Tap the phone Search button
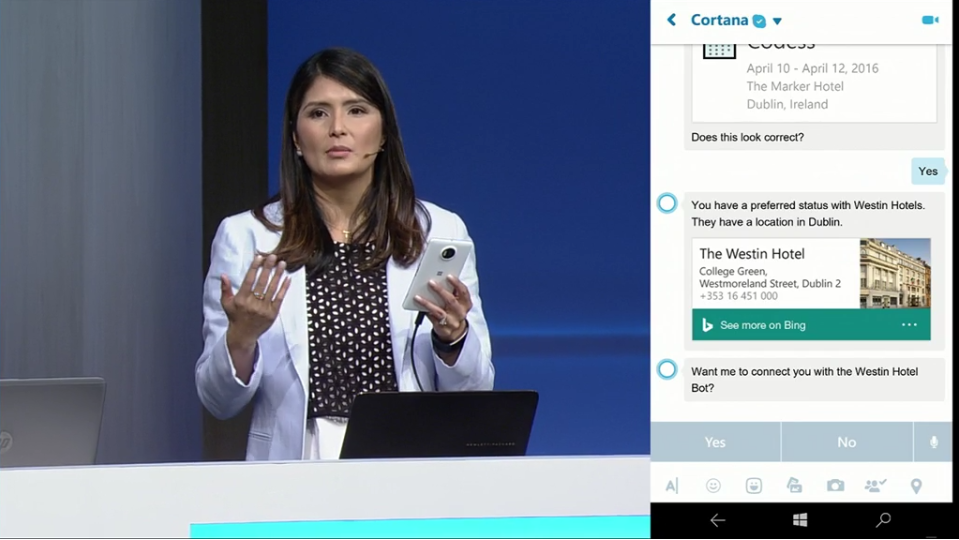The image size is (959, 540). [x=883, y=520]
